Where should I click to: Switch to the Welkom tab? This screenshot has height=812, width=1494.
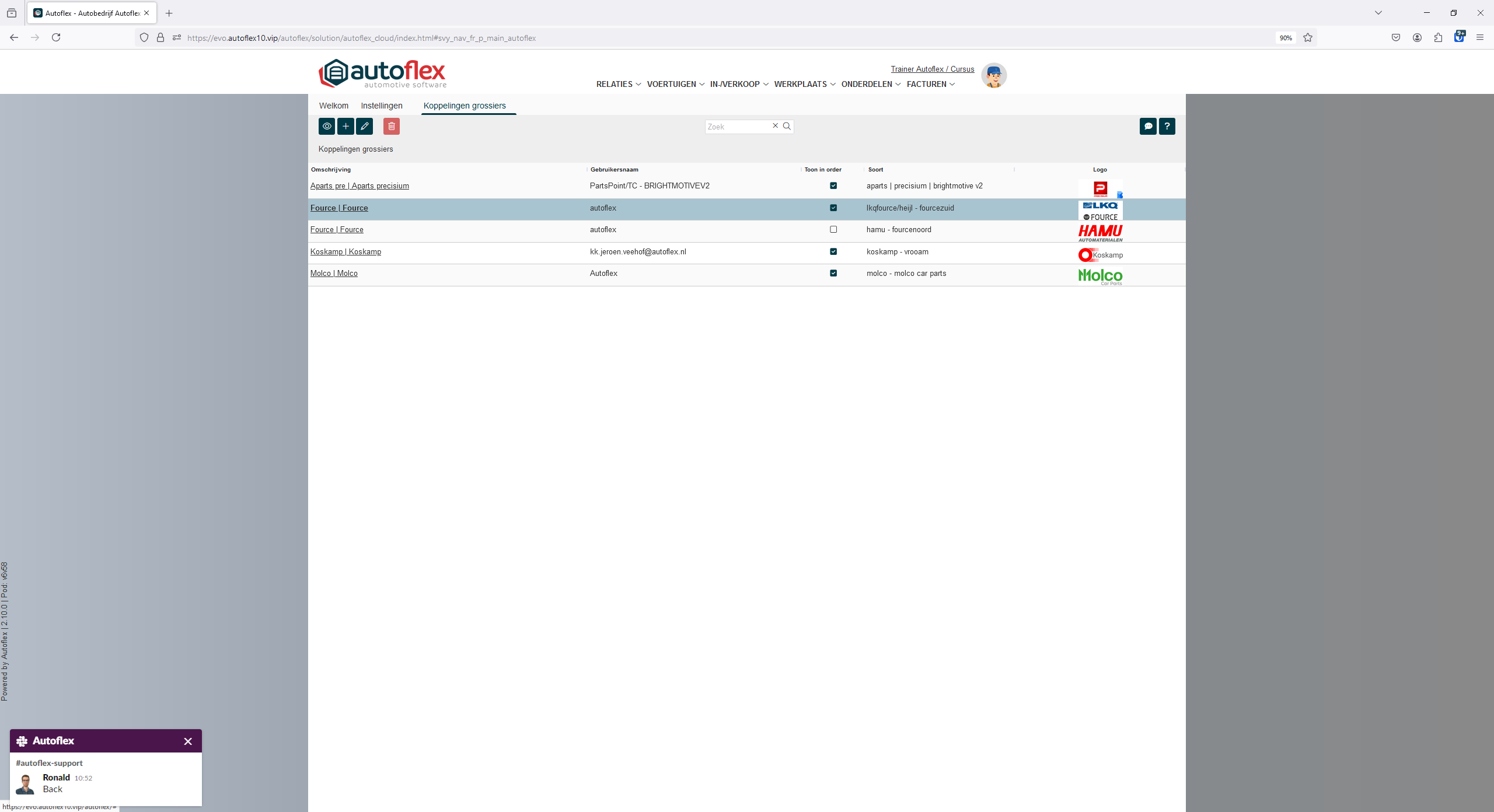[333, 106]
